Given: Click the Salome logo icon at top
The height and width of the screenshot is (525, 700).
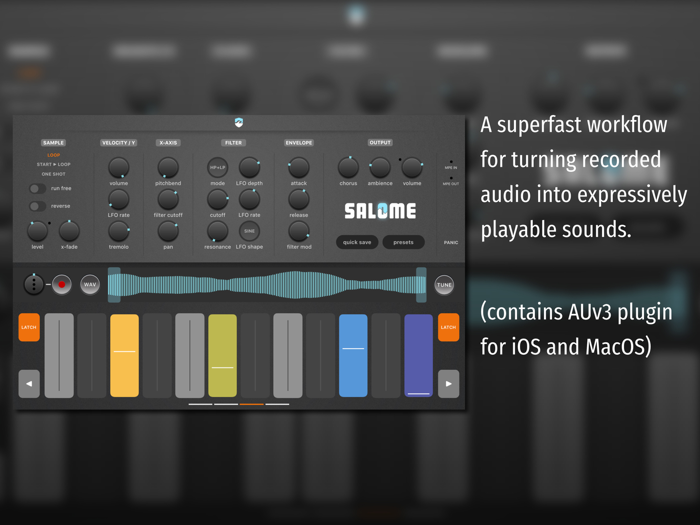Looking at the screenshot, I should 239,122.
